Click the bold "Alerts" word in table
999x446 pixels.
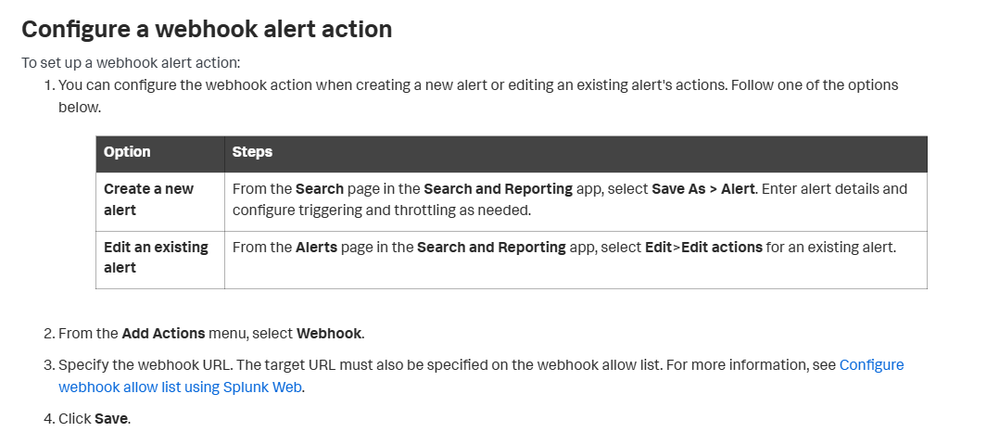tap(317, 247)
